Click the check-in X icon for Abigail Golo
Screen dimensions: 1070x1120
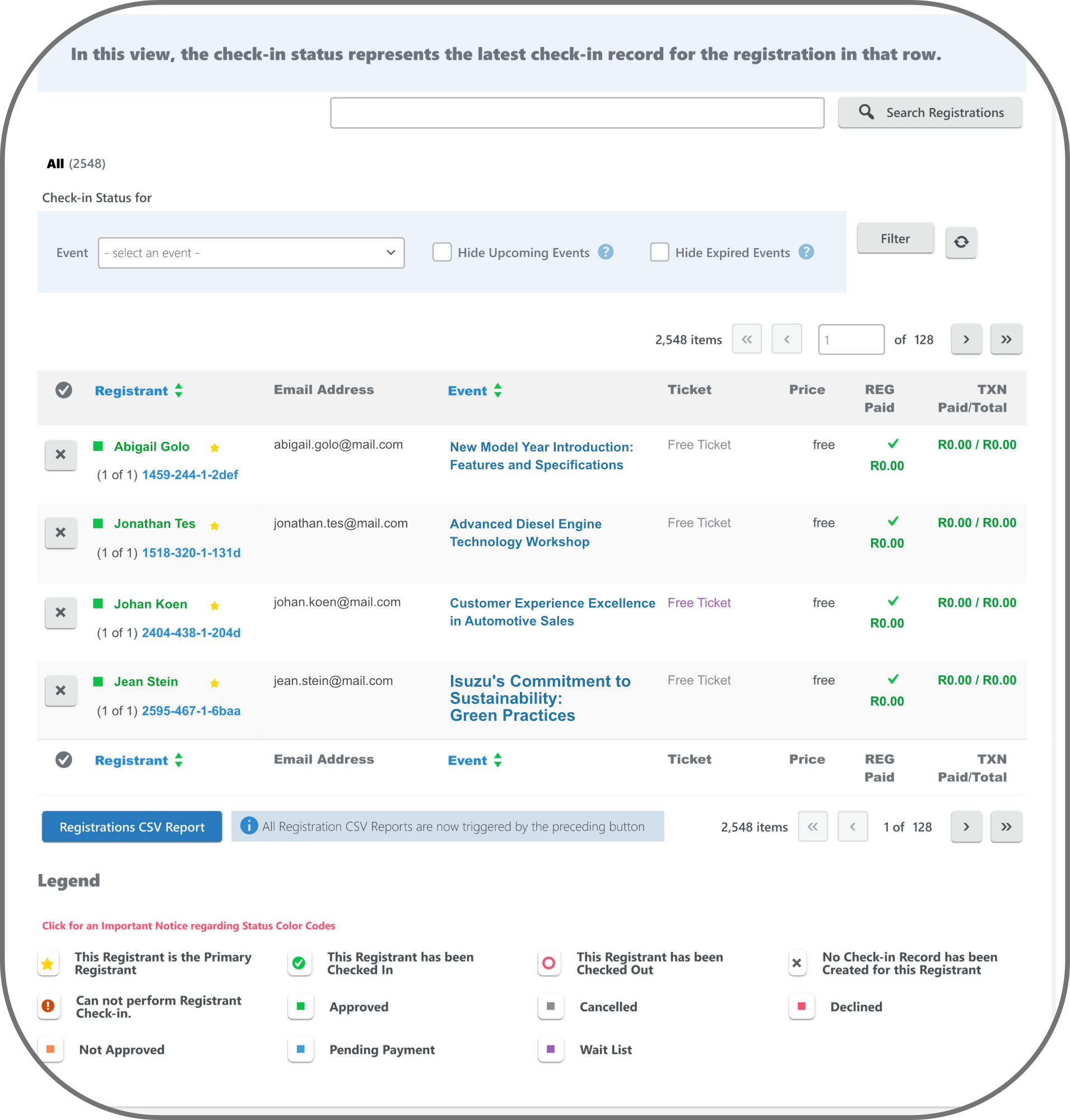[61, 455]
